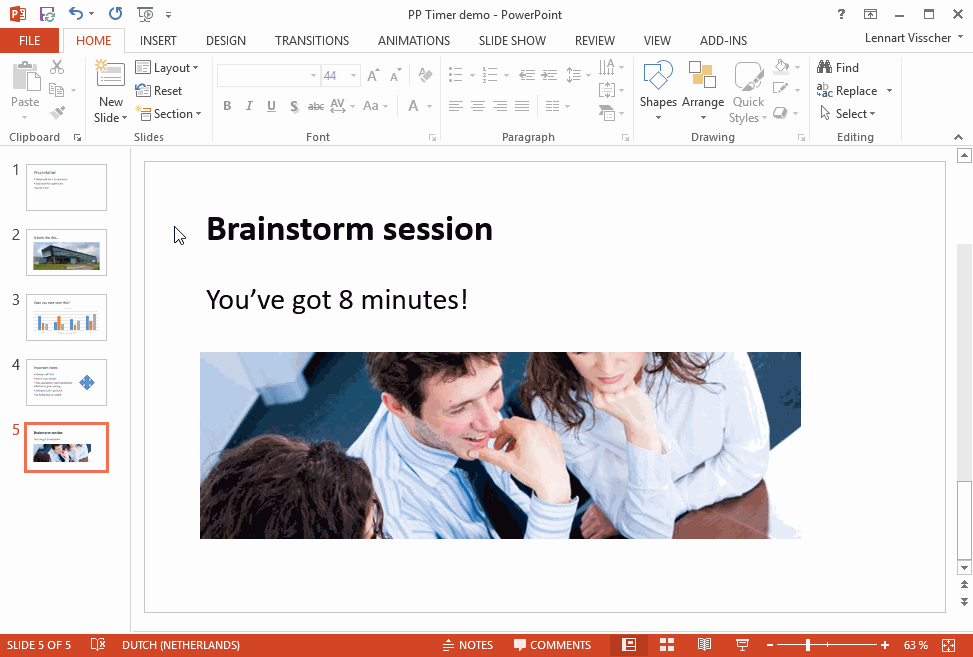Screen dimensions: 973x657
Task: Click the Find button
Action: (838, 68)
